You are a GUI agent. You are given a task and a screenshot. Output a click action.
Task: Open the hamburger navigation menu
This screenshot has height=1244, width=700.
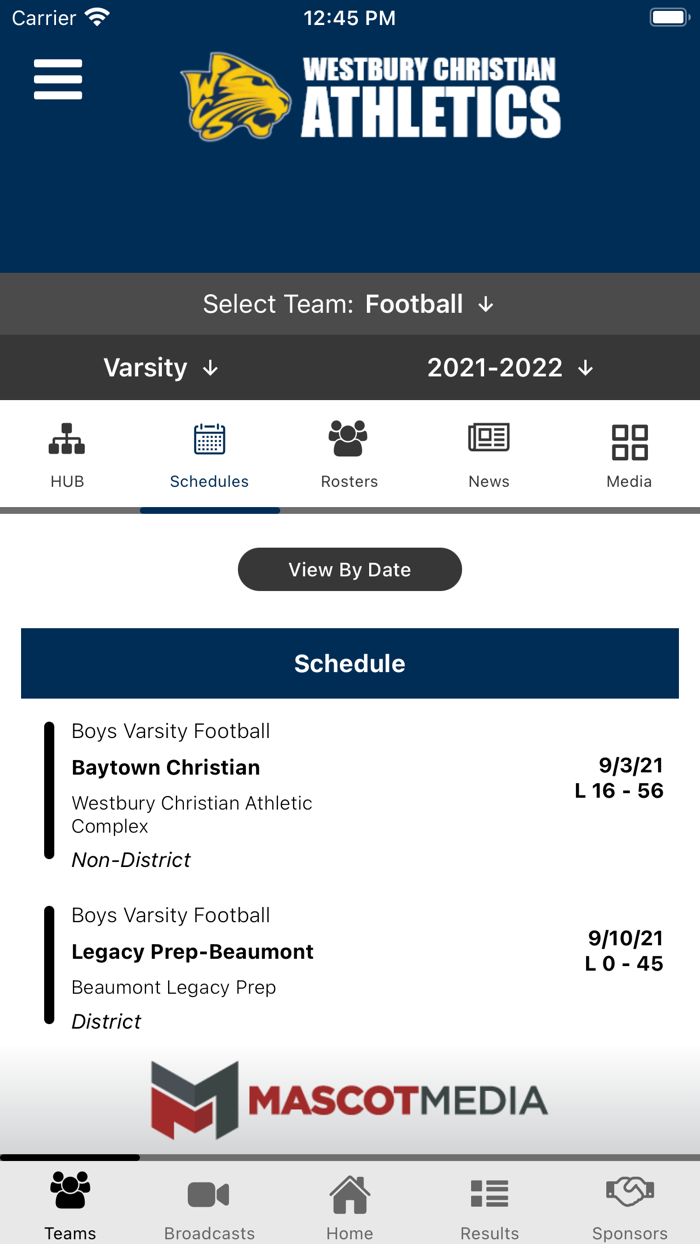coord(57,79)
